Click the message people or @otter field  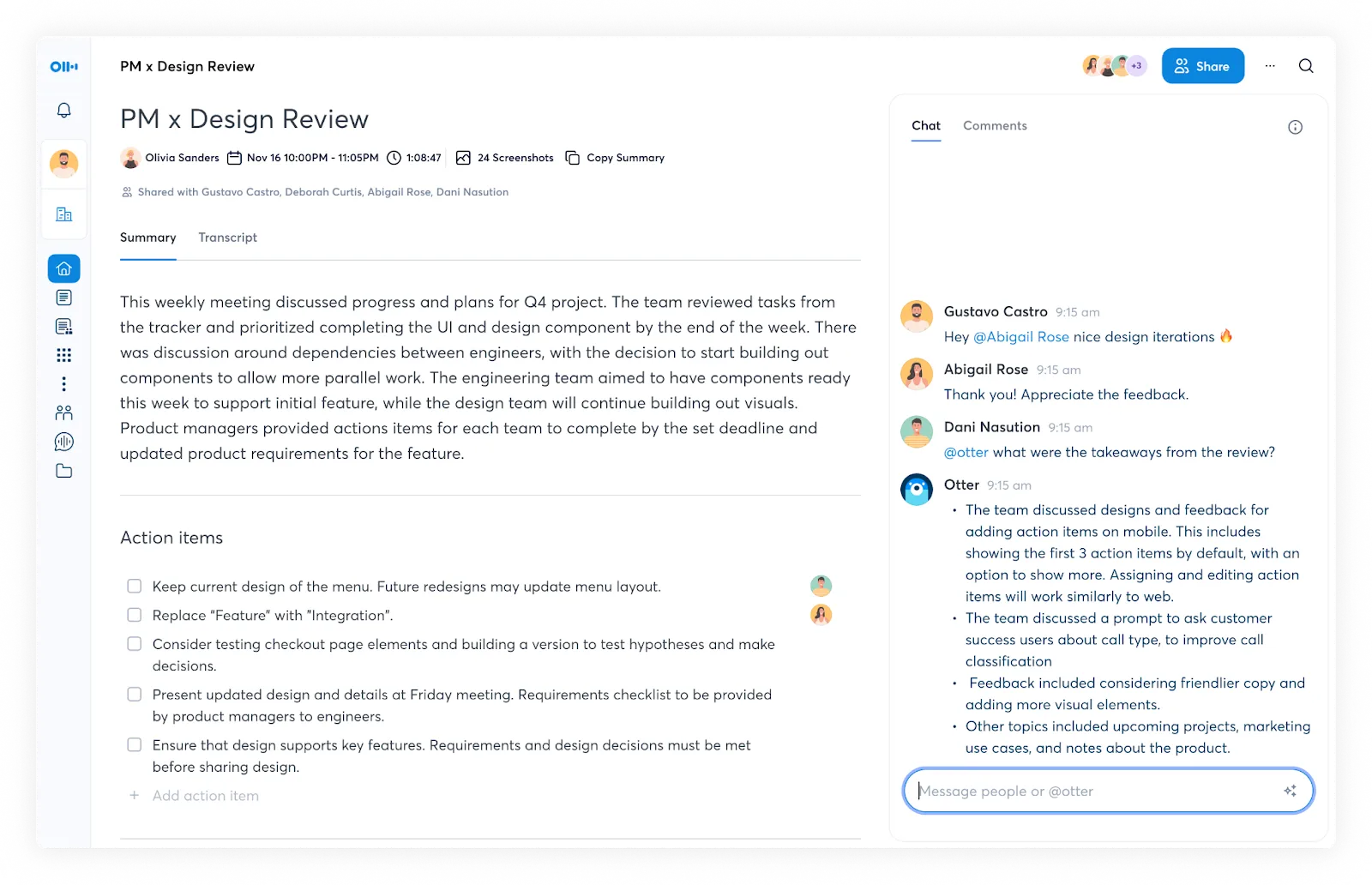pos(1108,791)
